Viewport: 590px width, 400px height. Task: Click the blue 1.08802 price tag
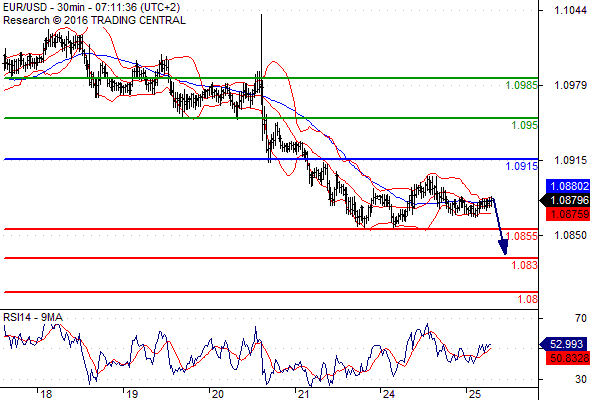[568, 186]
